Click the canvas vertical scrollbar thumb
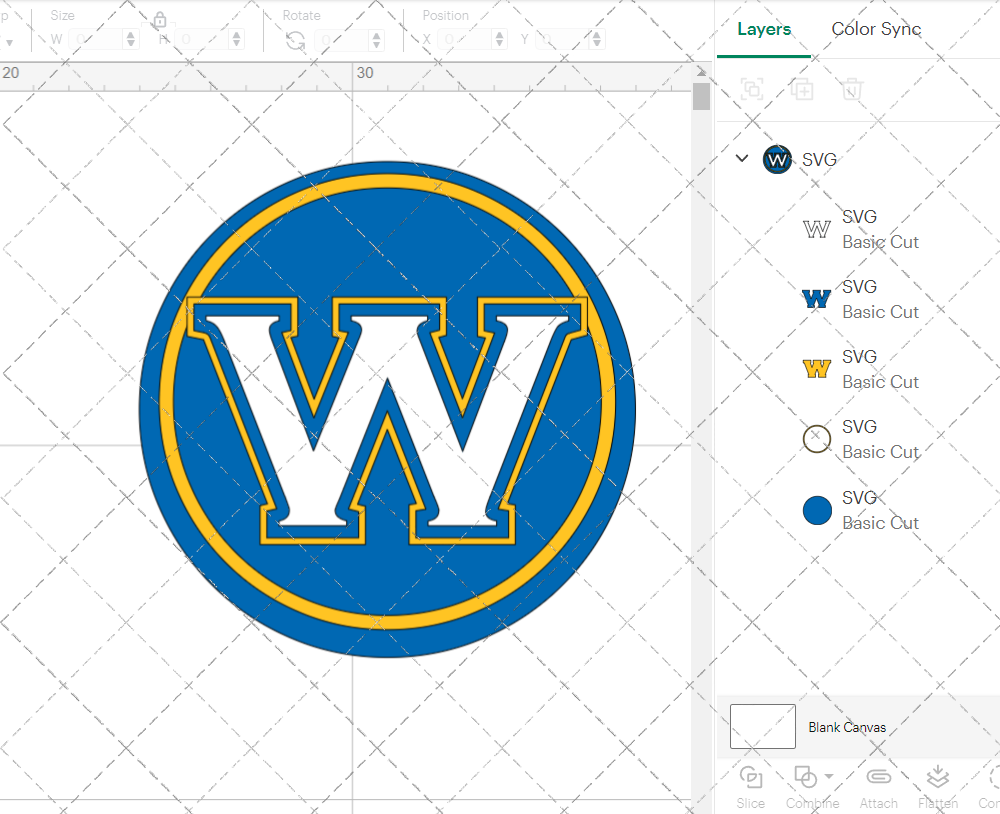Viewport: 1000px width, 814px height. (702, 96)
